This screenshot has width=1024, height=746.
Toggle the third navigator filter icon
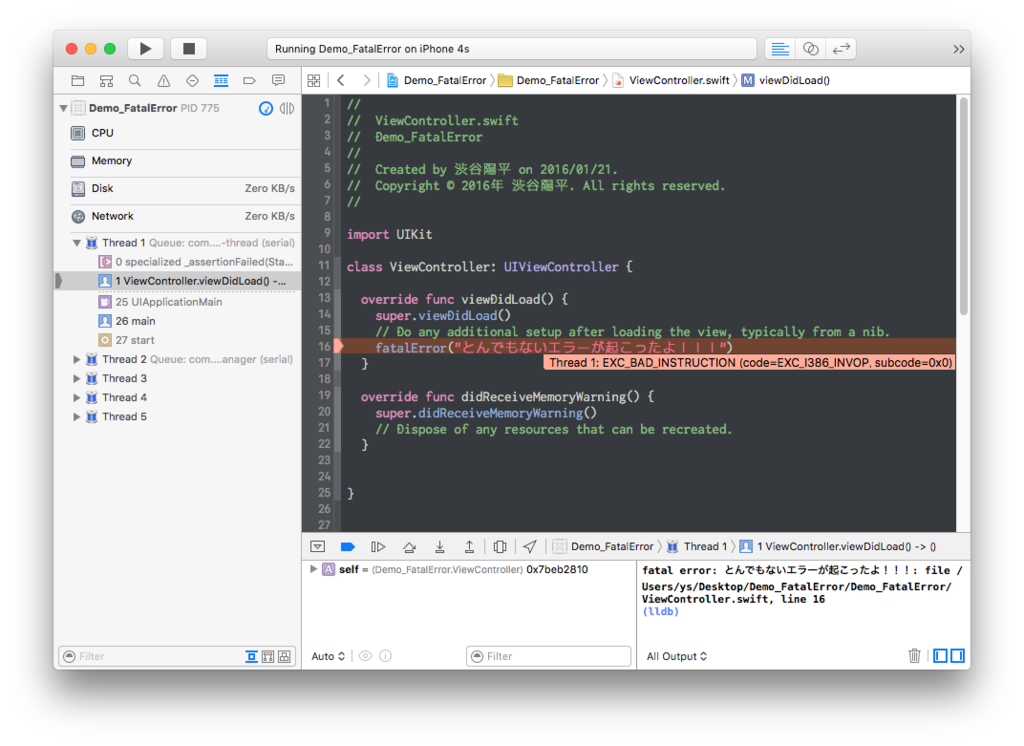tap(284, 657)
